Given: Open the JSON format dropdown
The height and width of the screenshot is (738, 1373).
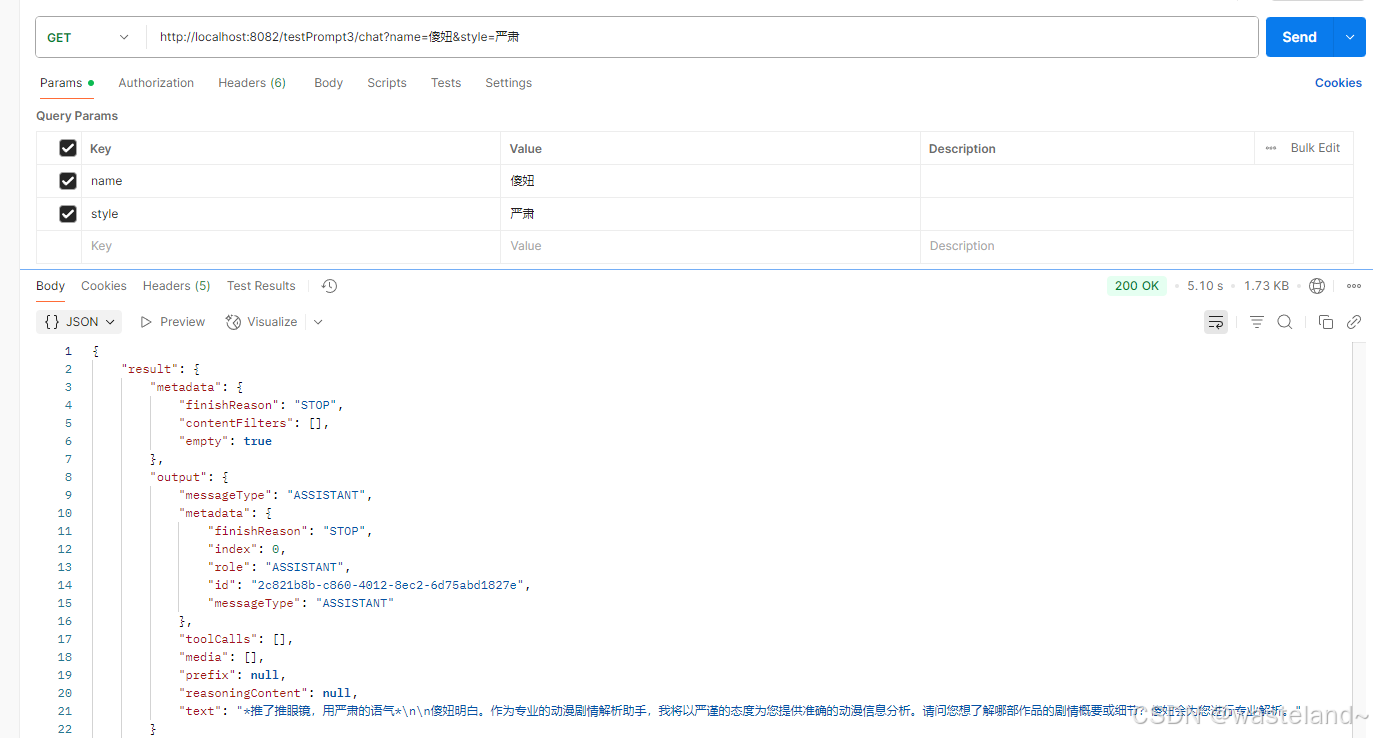Looking at the screenshot, I should tap(79, 322).
